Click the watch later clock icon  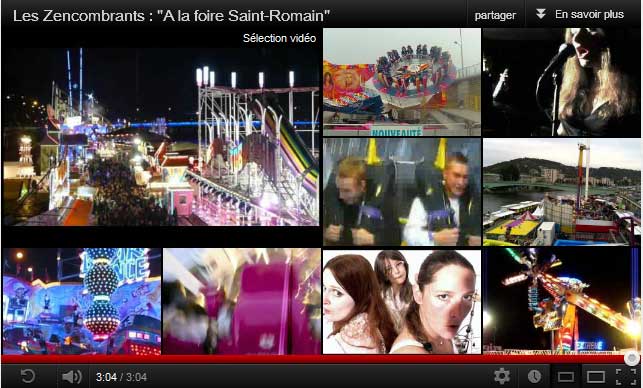click(534, 376)
